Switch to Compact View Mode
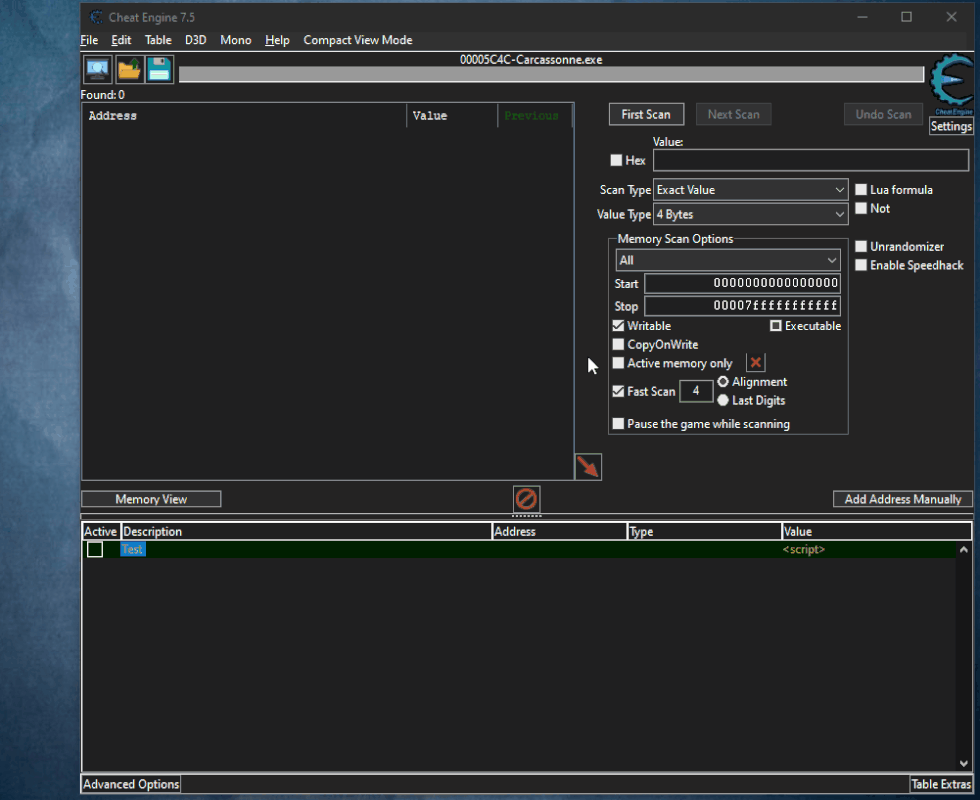This screenshot has height=800, width=980. click(x=358, y=40)
